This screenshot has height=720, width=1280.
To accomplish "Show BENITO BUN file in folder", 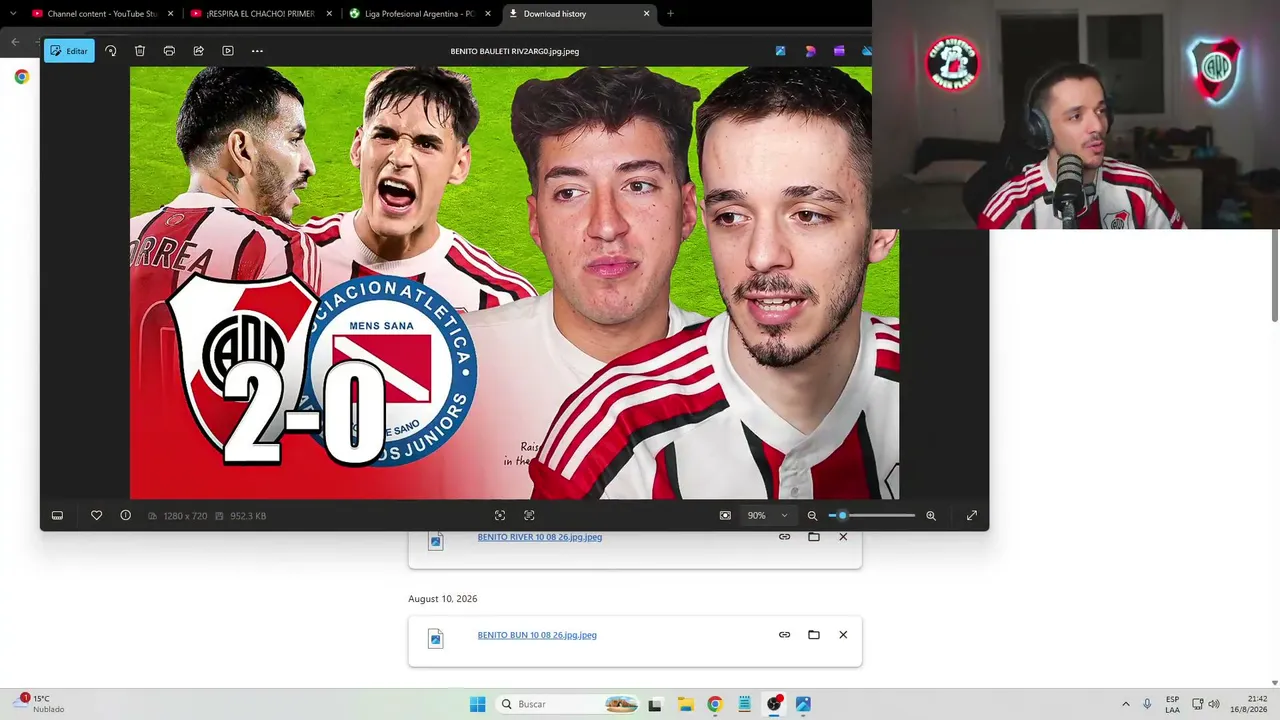I will click(x=814, y=635).
